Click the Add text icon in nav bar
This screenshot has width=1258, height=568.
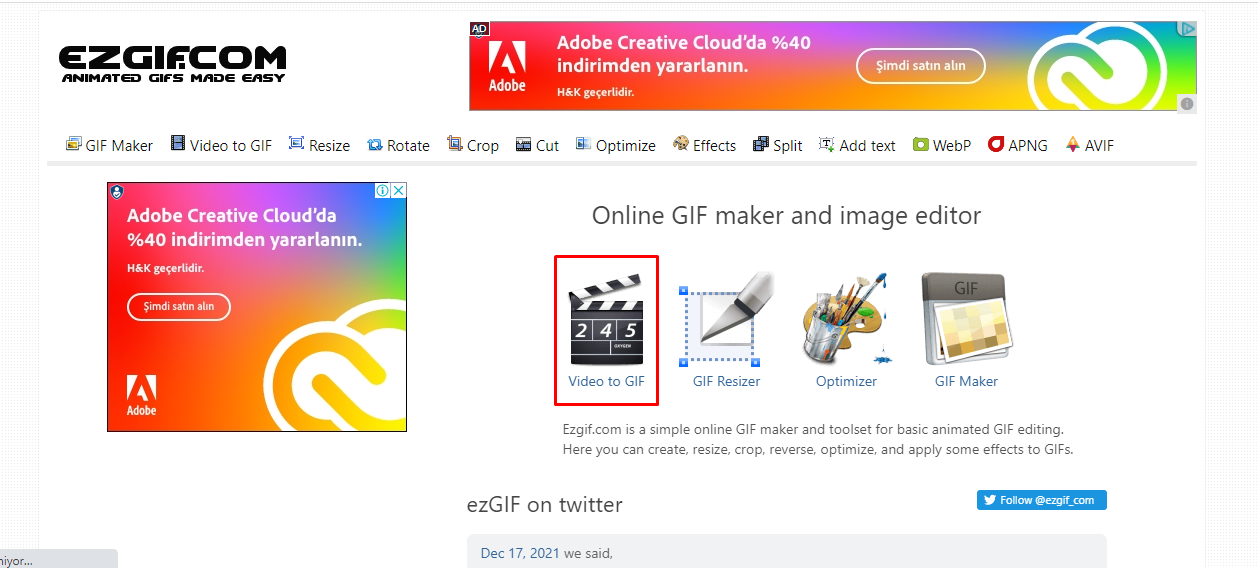click(x=827, y=144)
